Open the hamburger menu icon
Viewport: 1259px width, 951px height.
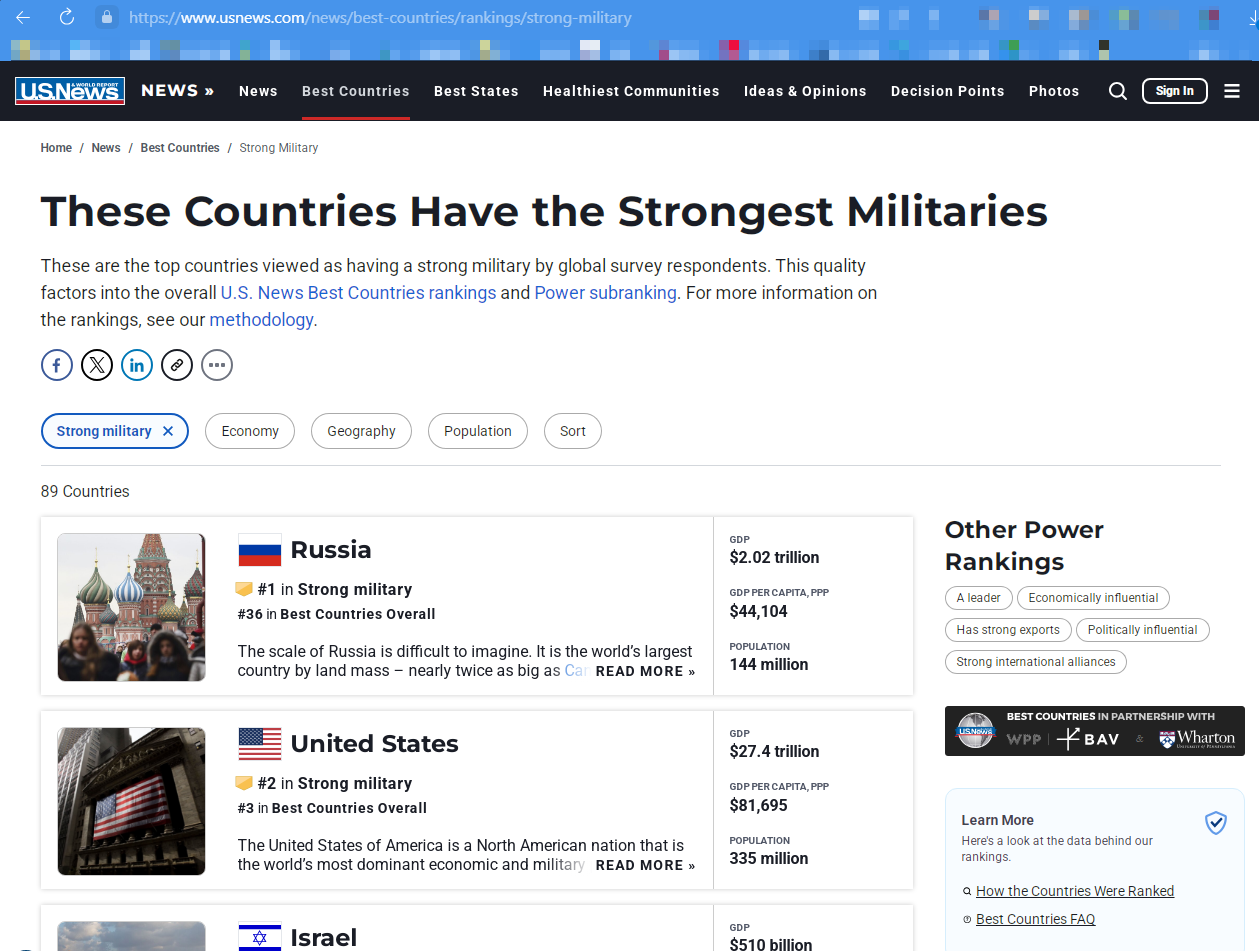coord(1232,91)
